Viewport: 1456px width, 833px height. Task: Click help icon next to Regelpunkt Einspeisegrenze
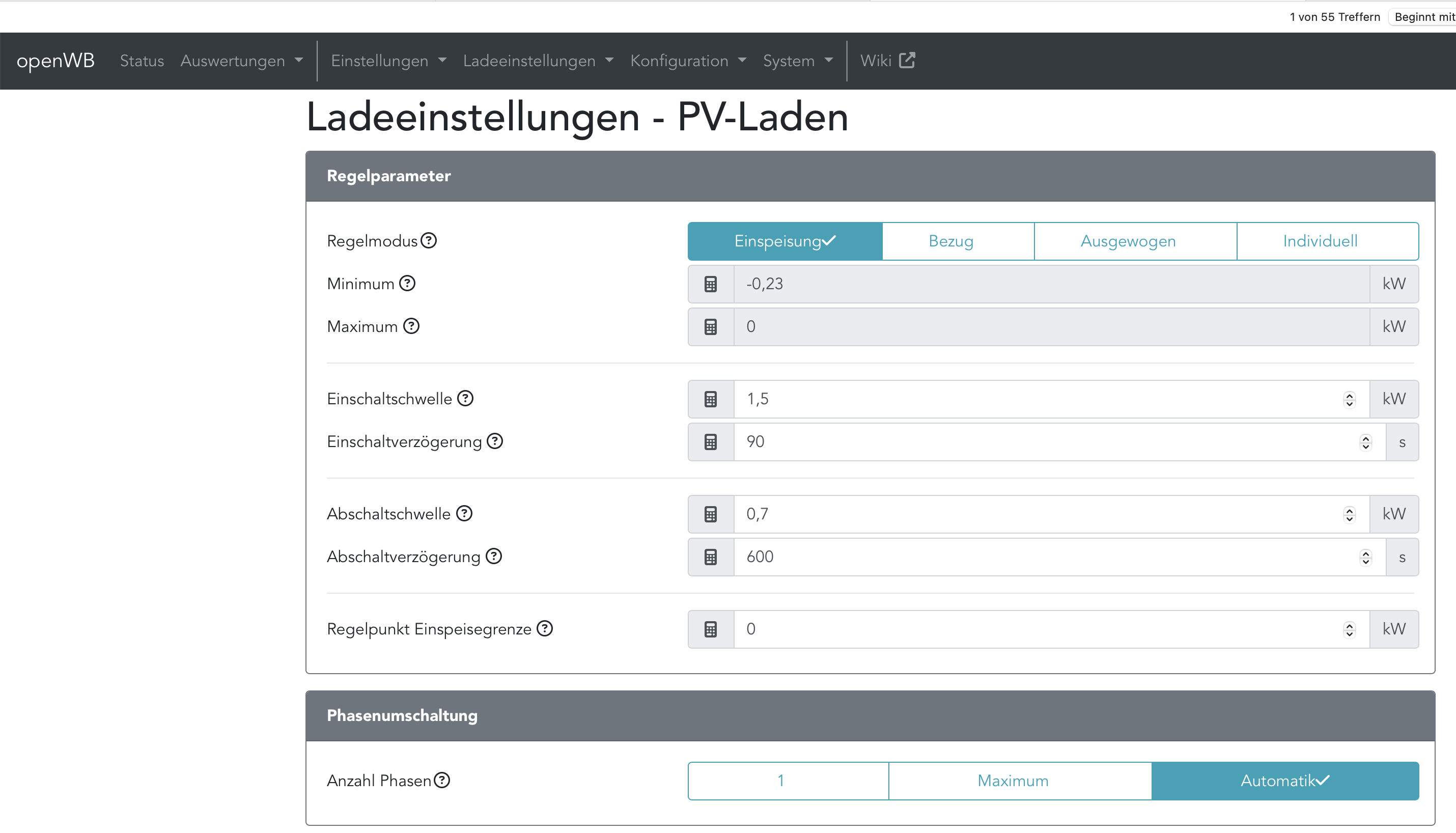click(545, 628)
